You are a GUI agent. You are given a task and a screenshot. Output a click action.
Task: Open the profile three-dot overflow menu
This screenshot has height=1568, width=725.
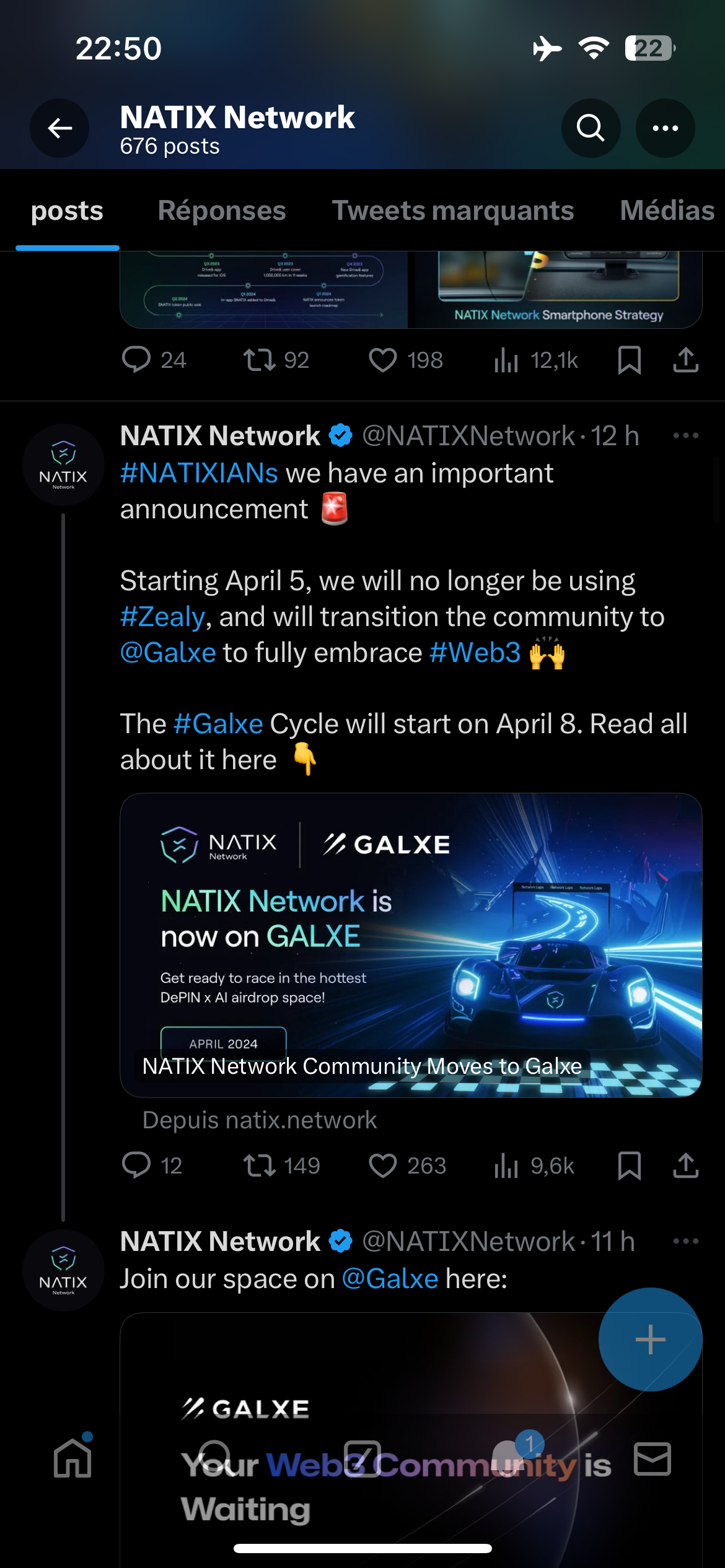pyautogui.click(x=665, y=128)
